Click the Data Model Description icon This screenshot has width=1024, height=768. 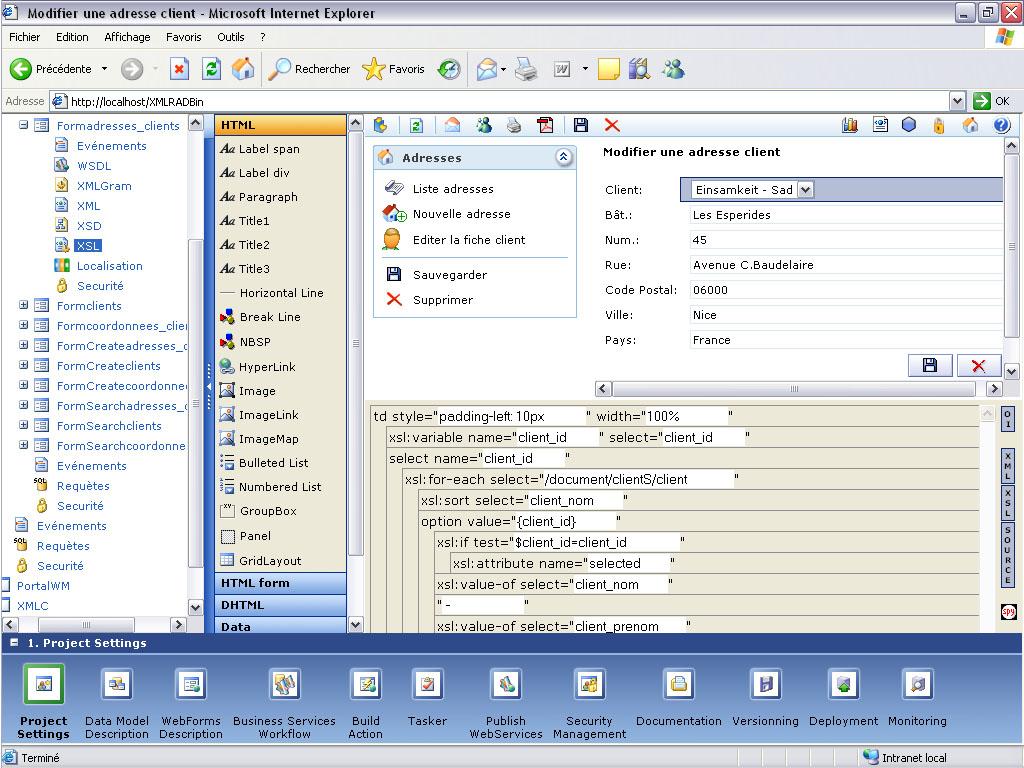coord(117,685)
